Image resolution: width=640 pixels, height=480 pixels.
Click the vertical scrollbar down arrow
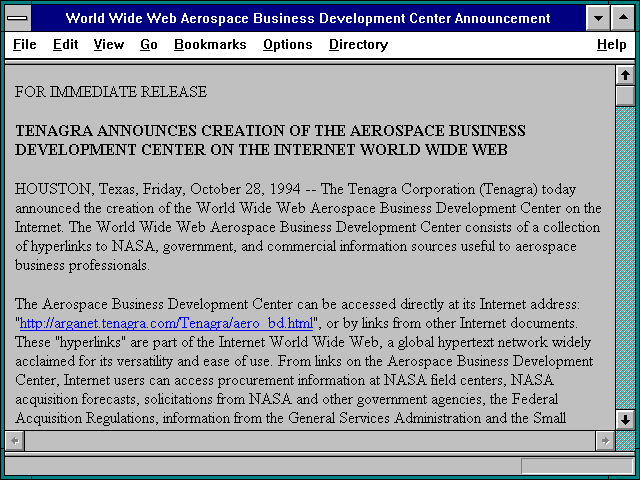[625, 420]
